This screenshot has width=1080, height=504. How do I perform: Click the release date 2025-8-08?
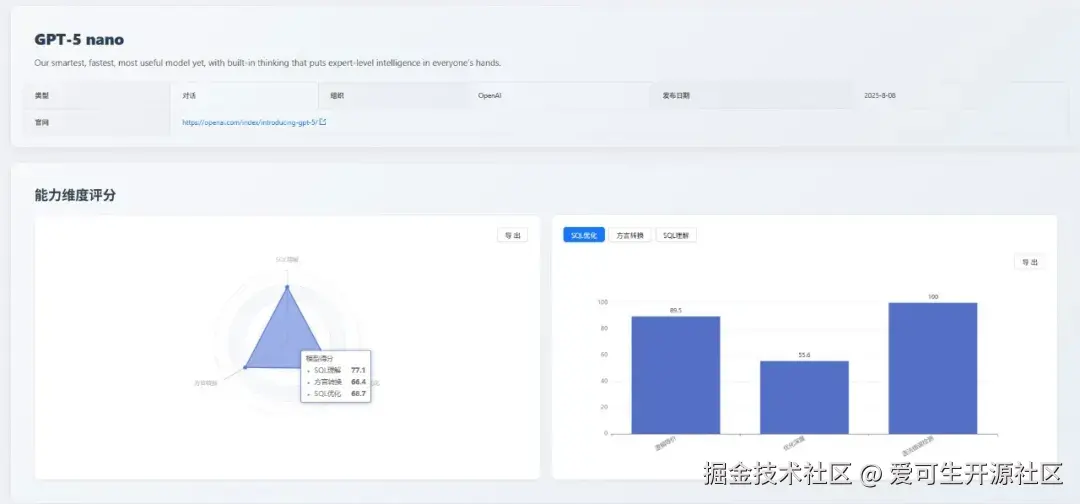coord(880,96)
